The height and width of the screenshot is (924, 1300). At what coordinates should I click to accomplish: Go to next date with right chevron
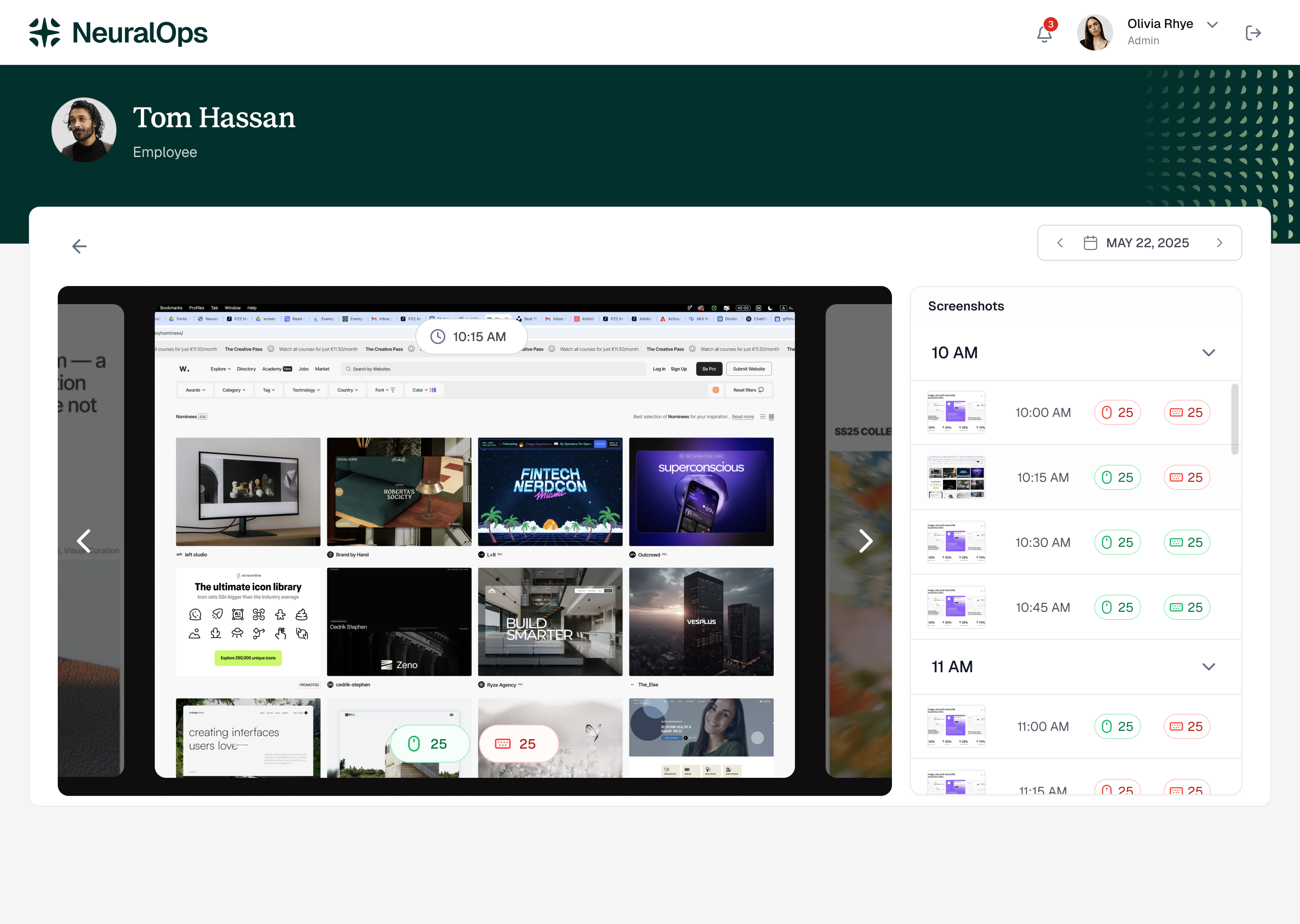click(1219, 243)
